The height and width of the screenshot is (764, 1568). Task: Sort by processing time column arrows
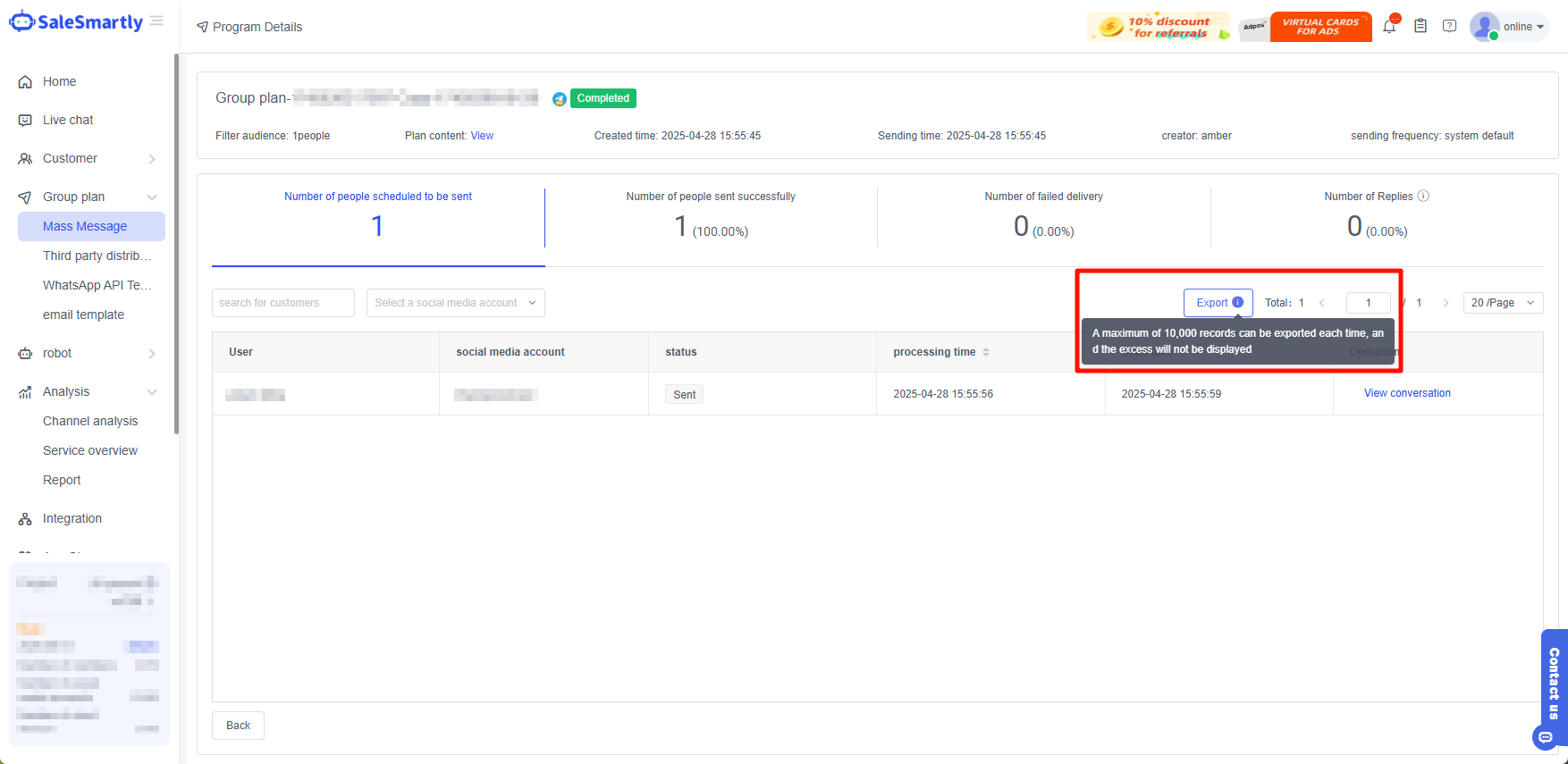point(986,352)
